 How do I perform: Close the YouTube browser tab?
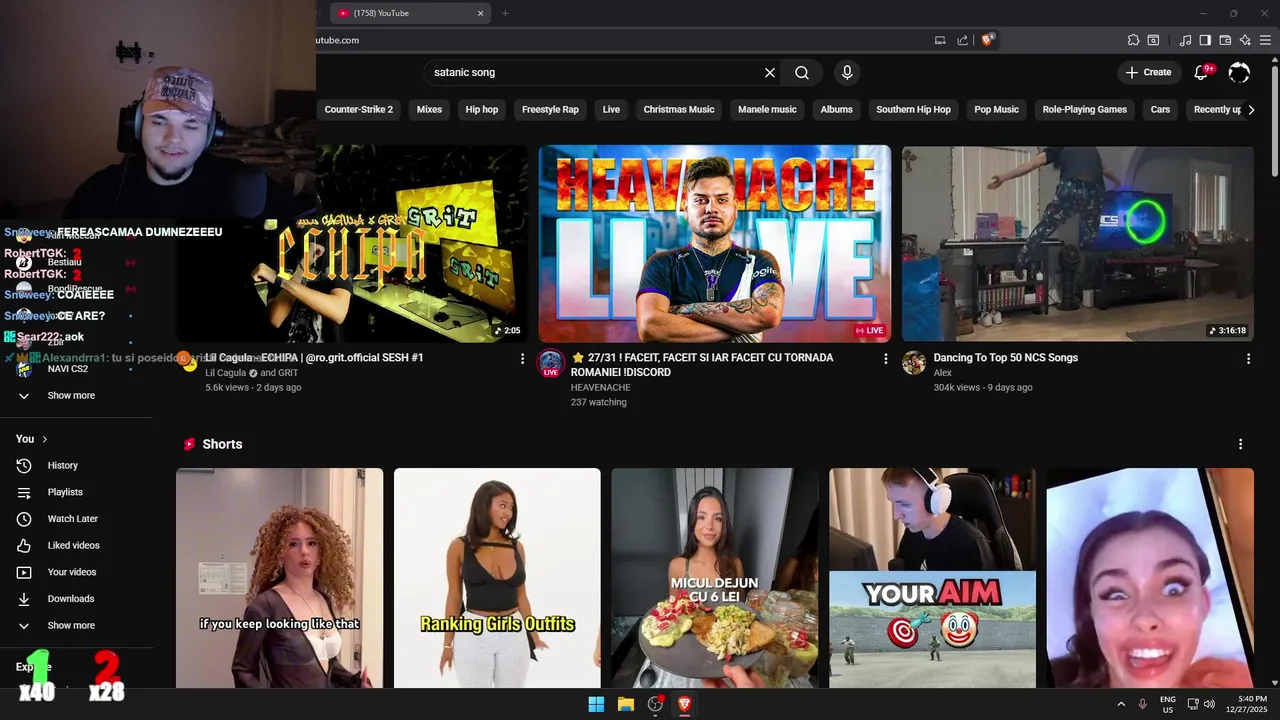(480, 13)
